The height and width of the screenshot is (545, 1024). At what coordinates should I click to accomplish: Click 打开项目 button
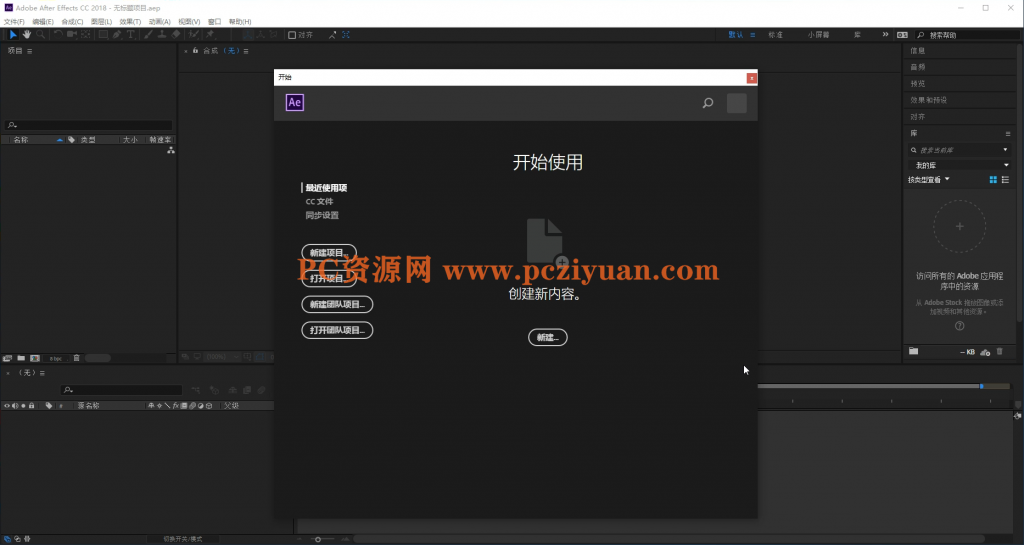pyautogui.click(x=329, y=278)
